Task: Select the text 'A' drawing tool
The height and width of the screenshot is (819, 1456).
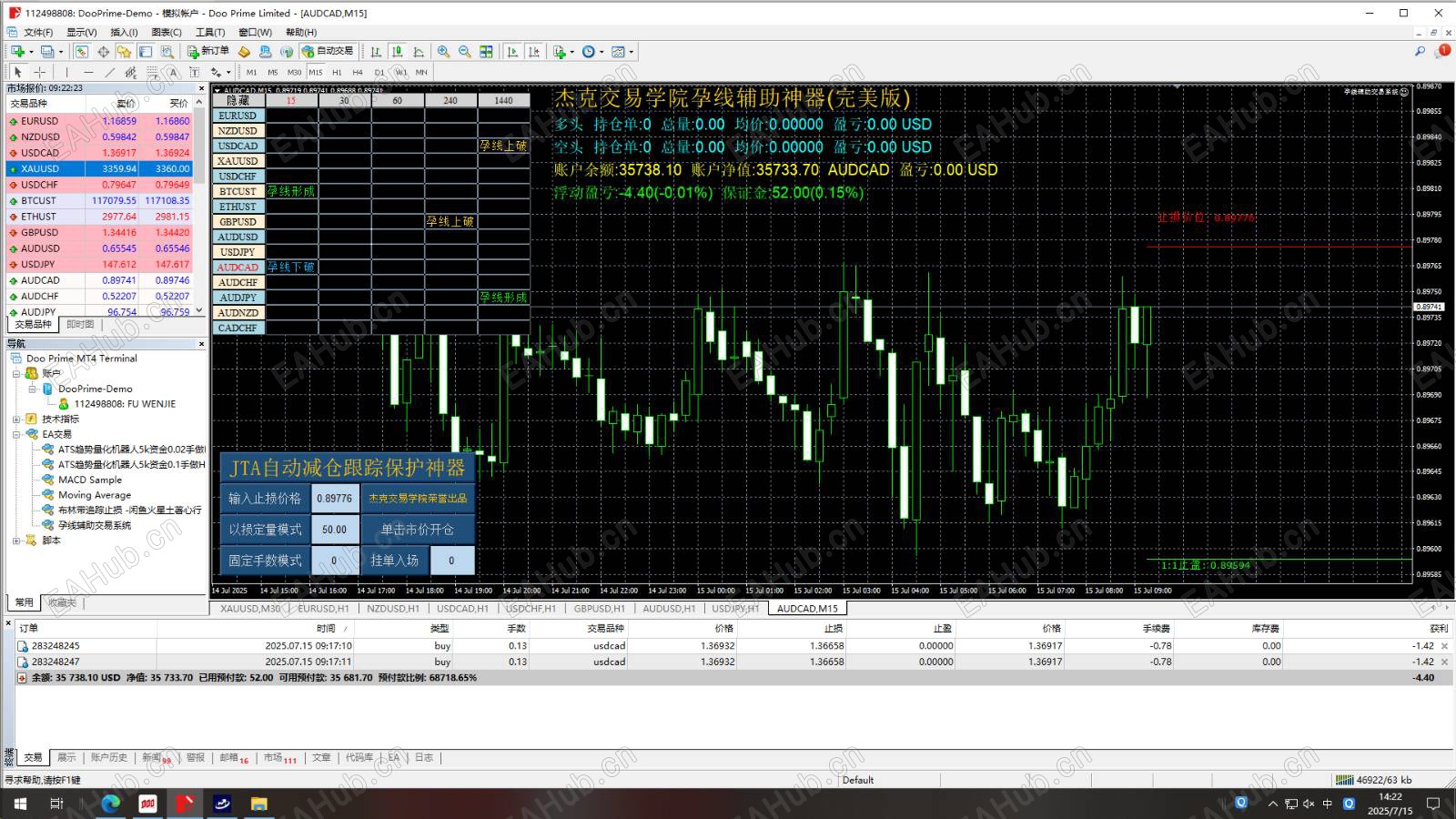Action: point(173,72)
